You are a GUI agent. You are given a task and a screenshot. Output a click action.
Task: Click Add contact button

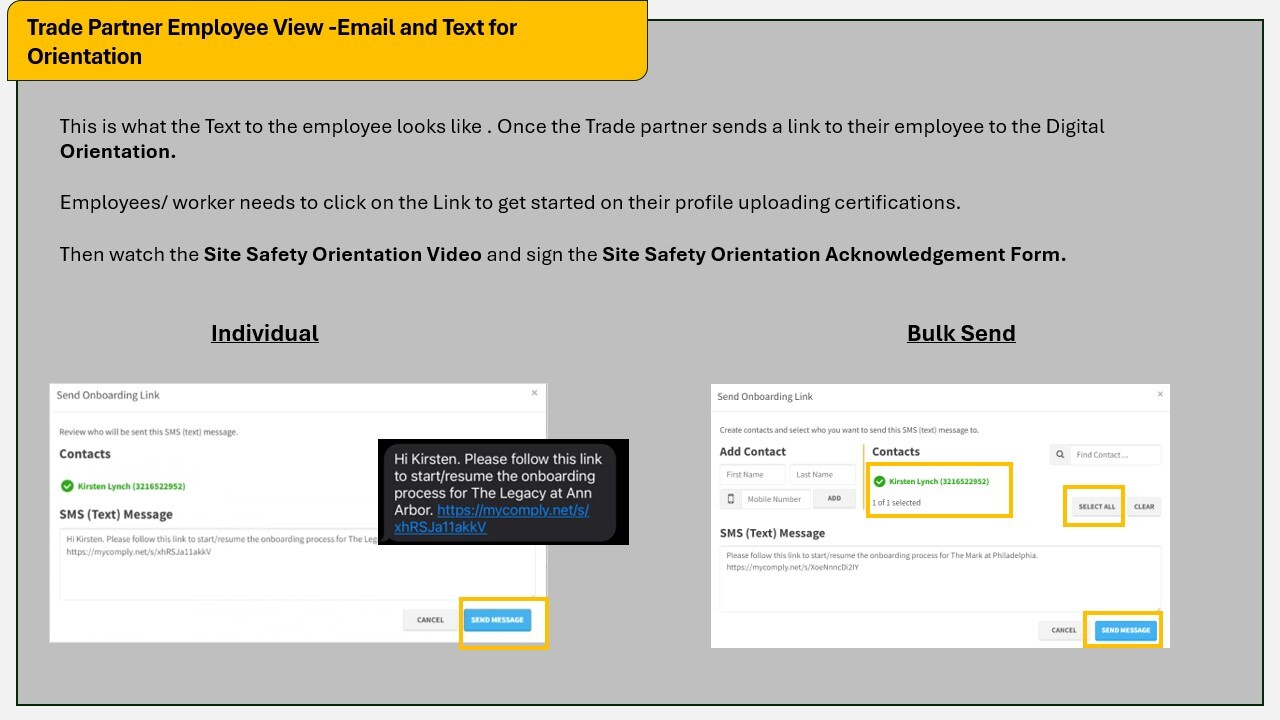(834, 498)
